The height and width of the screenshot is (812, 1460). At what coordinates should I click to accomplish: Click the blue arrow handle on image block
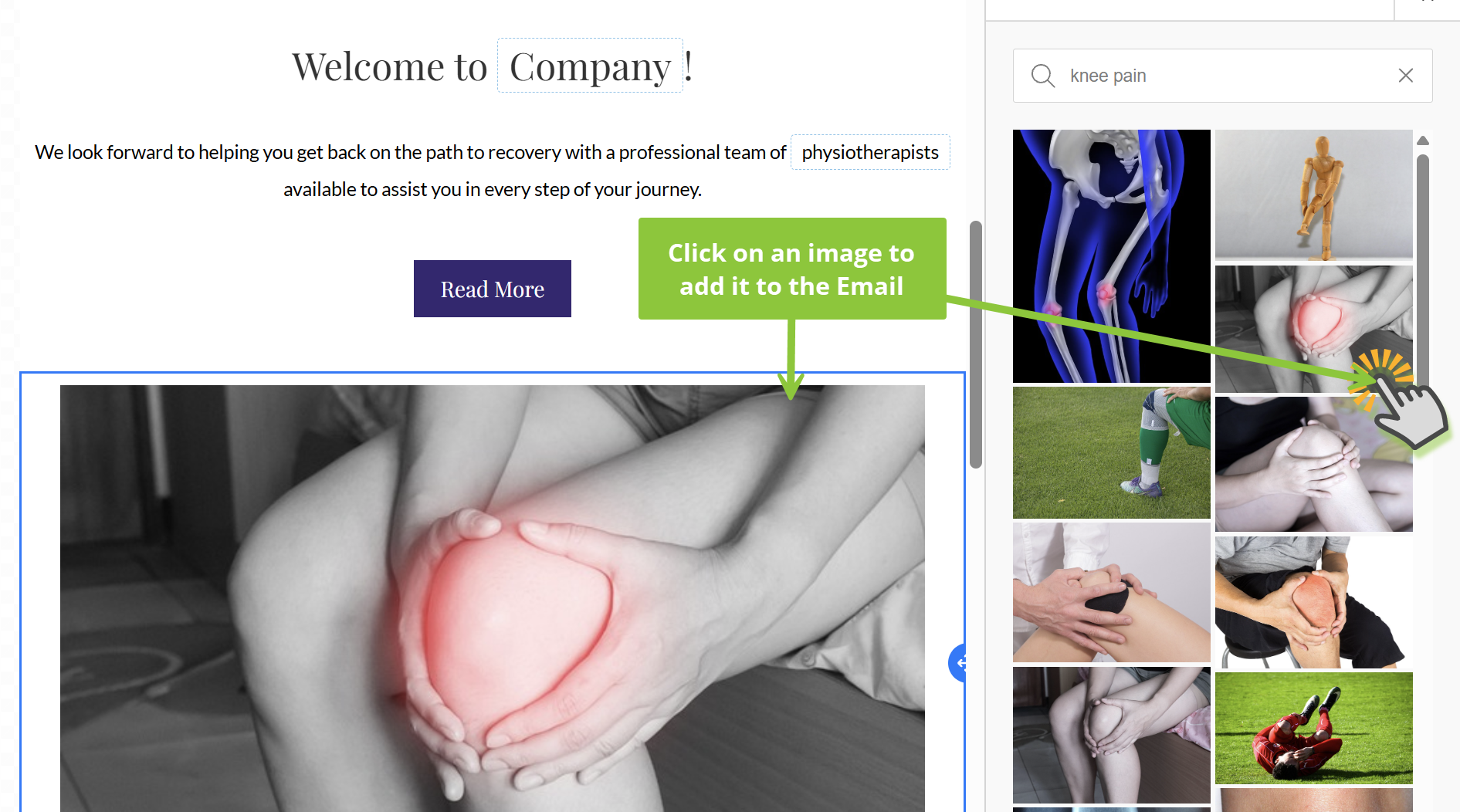pyautogui.click(x=957, y=662)
